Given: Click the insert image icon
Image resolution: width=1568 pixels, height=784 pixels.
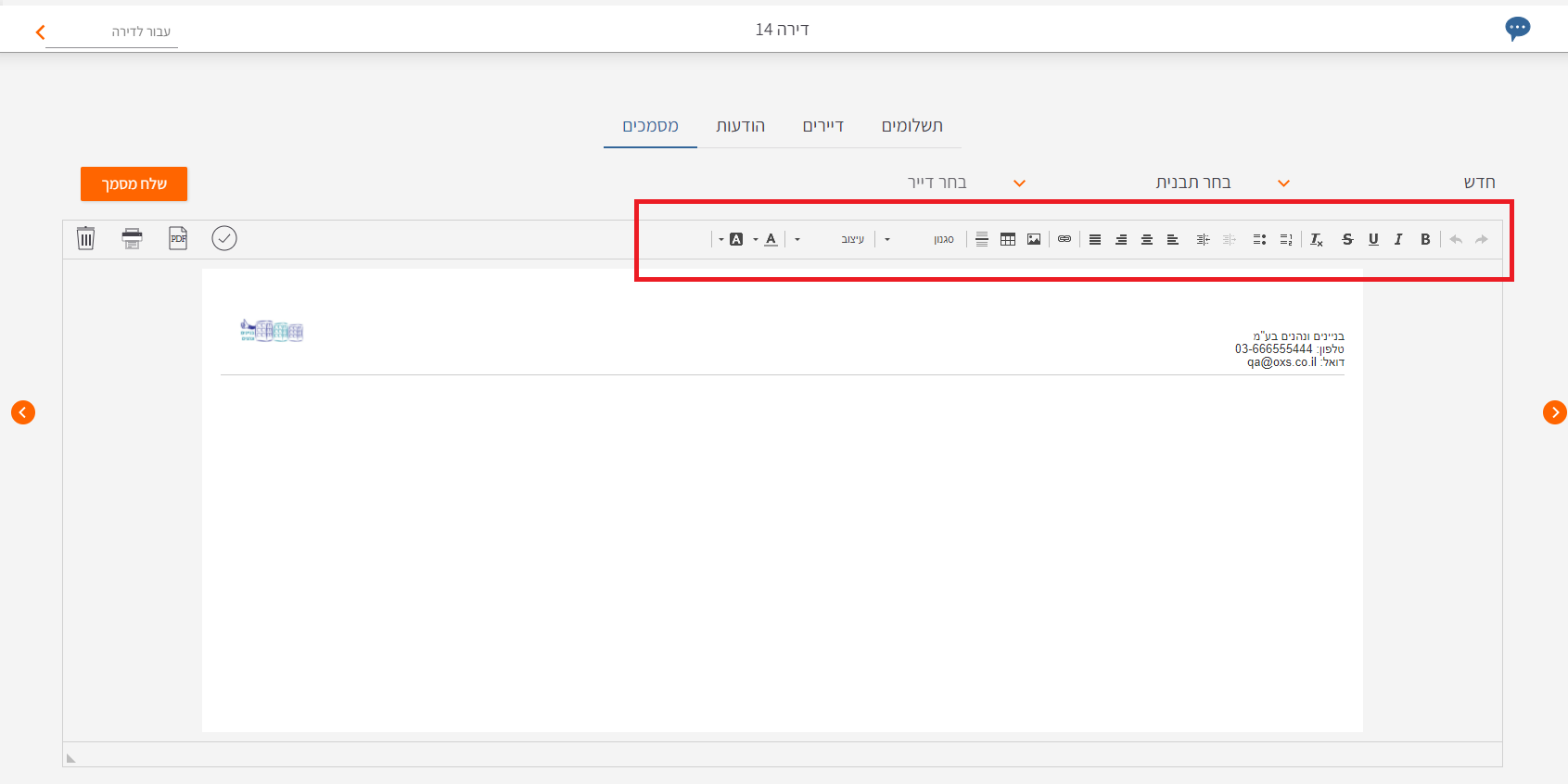Looking at the screenshot, I should 1034,239.
